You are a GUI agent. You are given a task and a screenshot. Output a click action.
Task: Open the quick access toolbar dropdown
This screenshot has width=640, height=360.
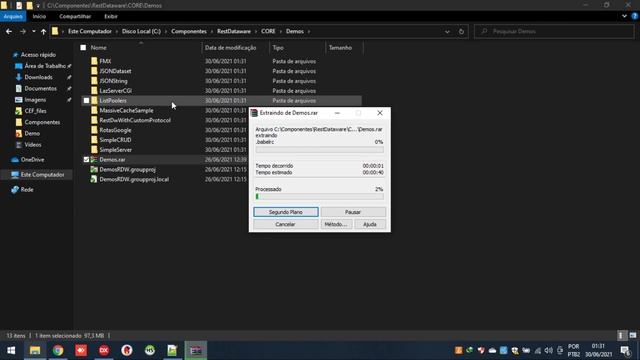click(38, 5)
